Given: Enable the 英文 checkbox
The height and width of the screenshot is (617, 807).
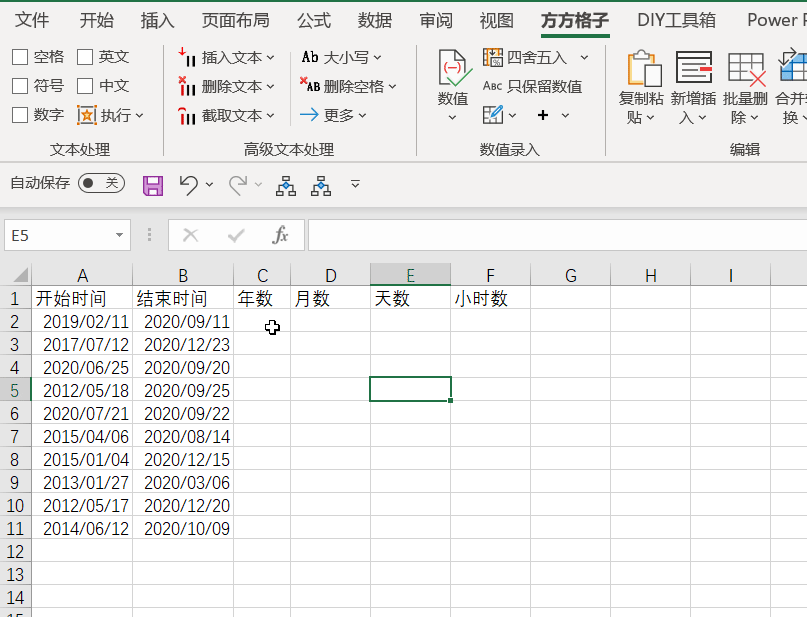Looking at the screenshot, I should (85, 57).
